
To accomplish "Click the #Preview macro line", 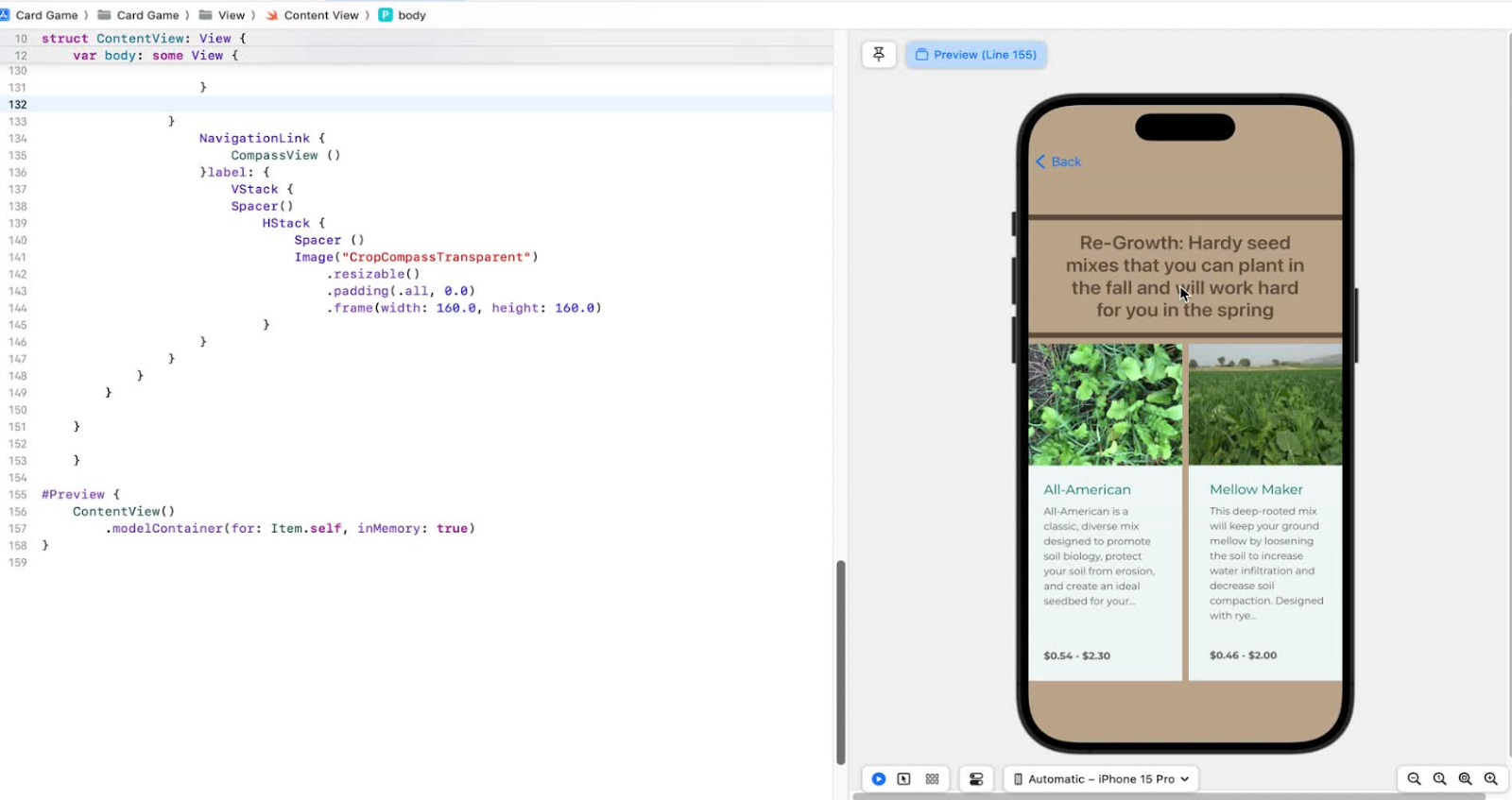I will coord(81,494).
